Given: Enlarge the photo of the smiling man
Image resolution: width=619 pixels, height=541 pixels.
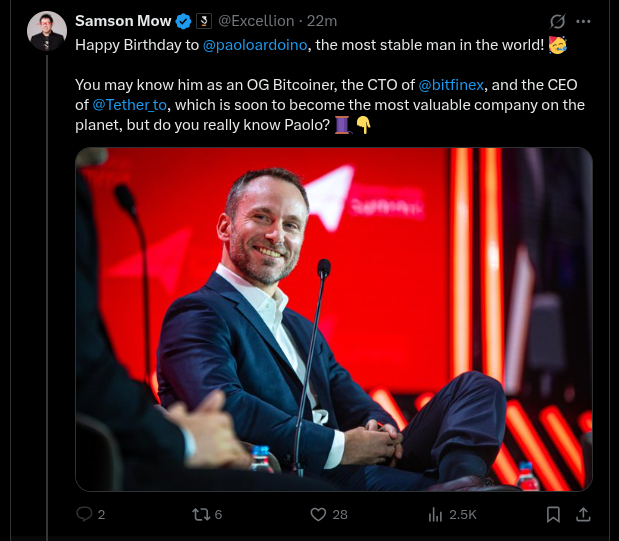Looking at the screenshot, I should pyautogui.click(x=334, y=319).
